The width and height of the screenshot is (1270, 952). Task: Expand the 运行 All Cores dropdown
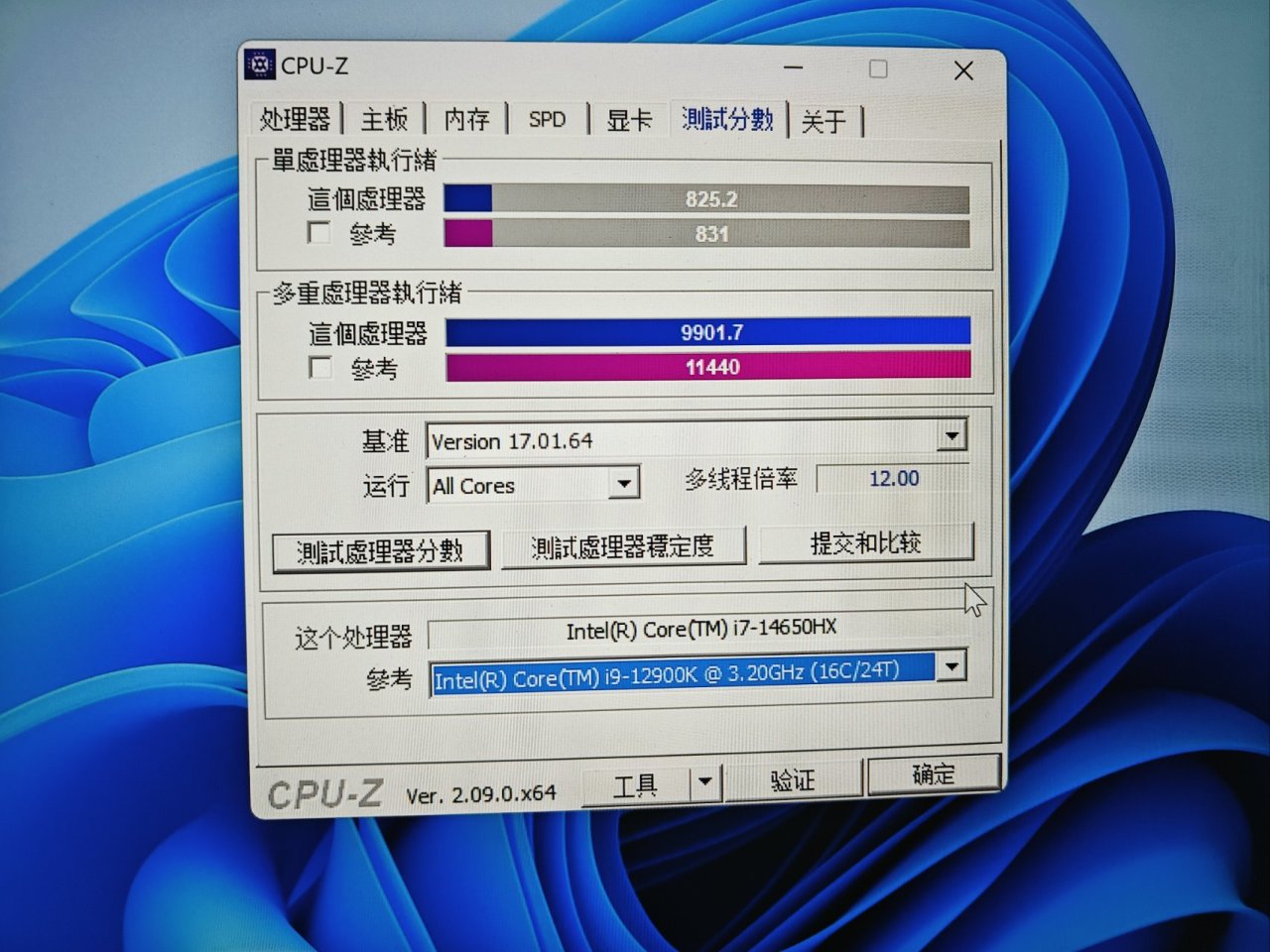pyautogui.click(x=533, y=484)
